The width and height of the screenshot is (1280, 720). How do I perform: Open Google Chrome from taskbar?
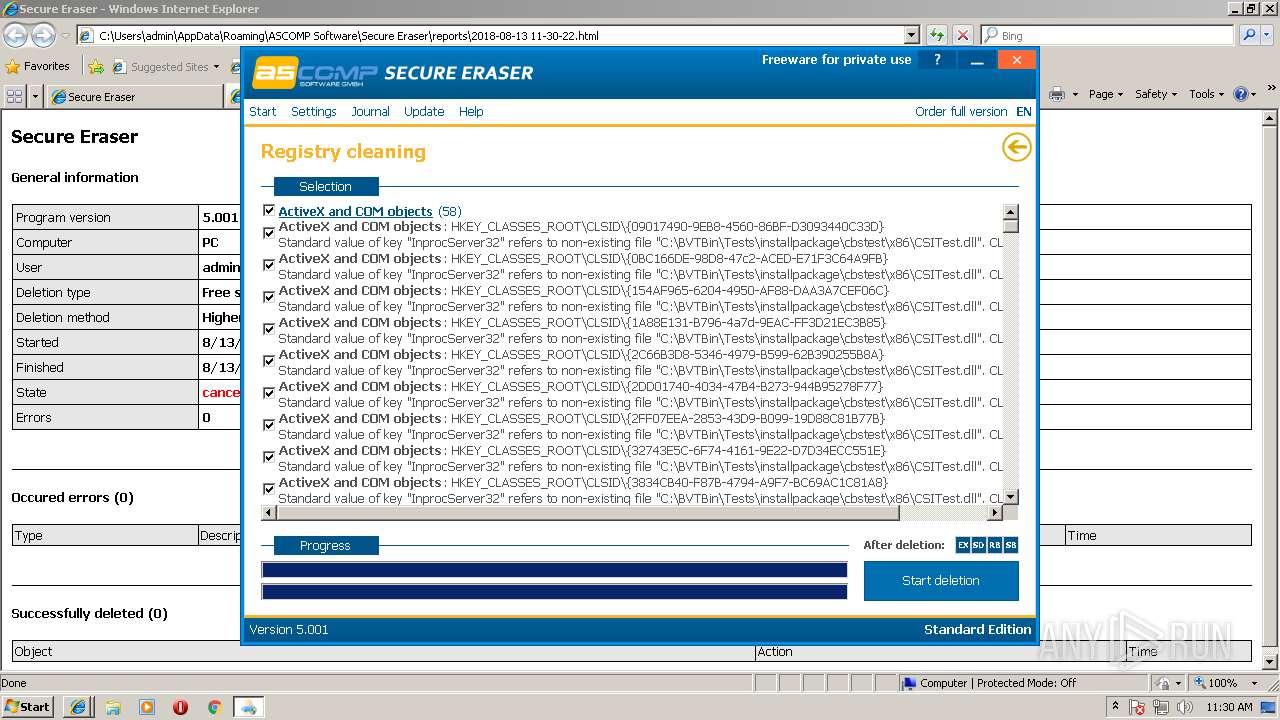(x=214, y=707)
